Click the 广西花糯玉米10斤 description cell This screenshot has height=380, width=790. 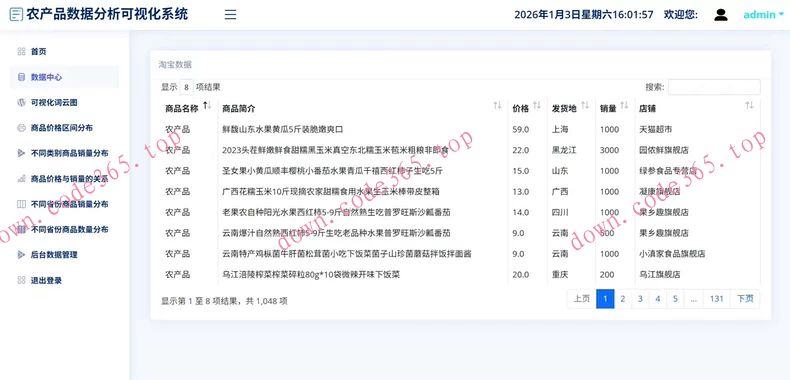(331, 192)
